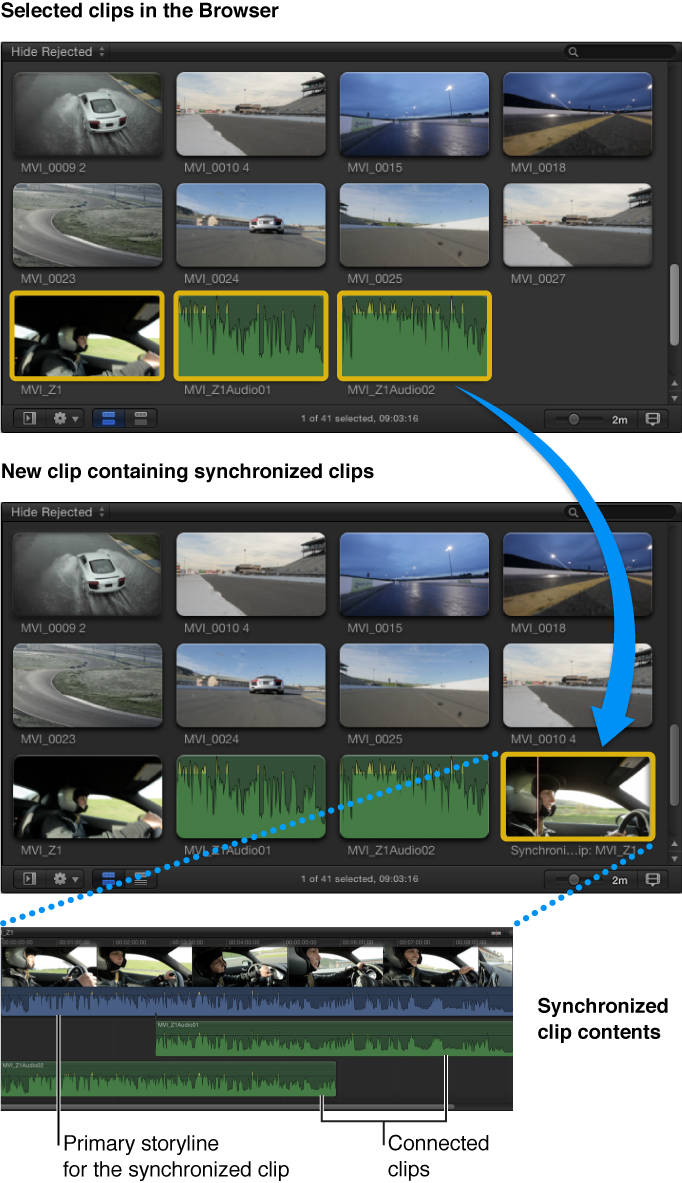Viewport: 682px width, 1183px height.
Task: Click the clip duration slider in the bottom browser
Action: pos(578,880)
